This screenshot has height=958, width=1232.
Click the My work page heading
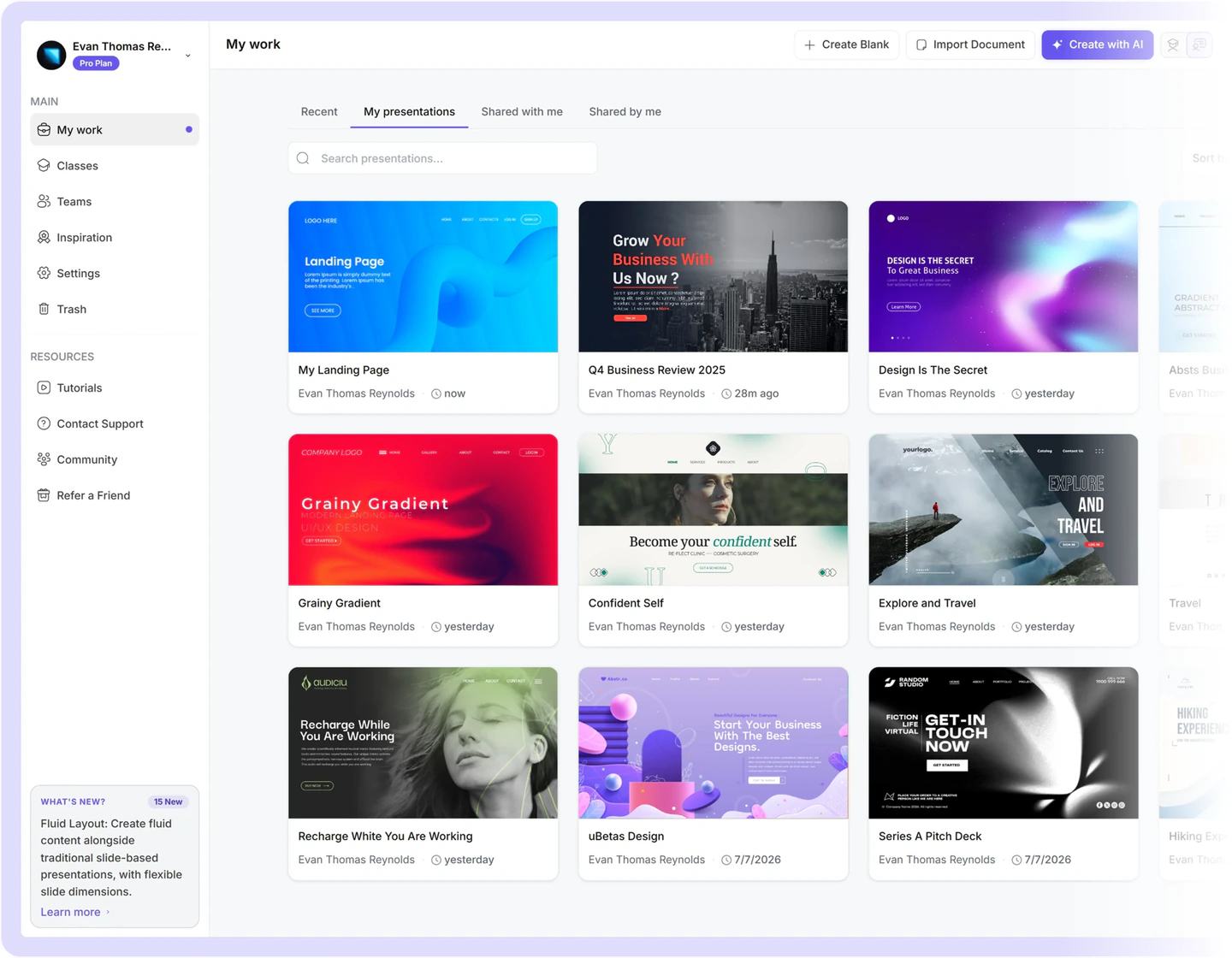(x=253, y=44)
